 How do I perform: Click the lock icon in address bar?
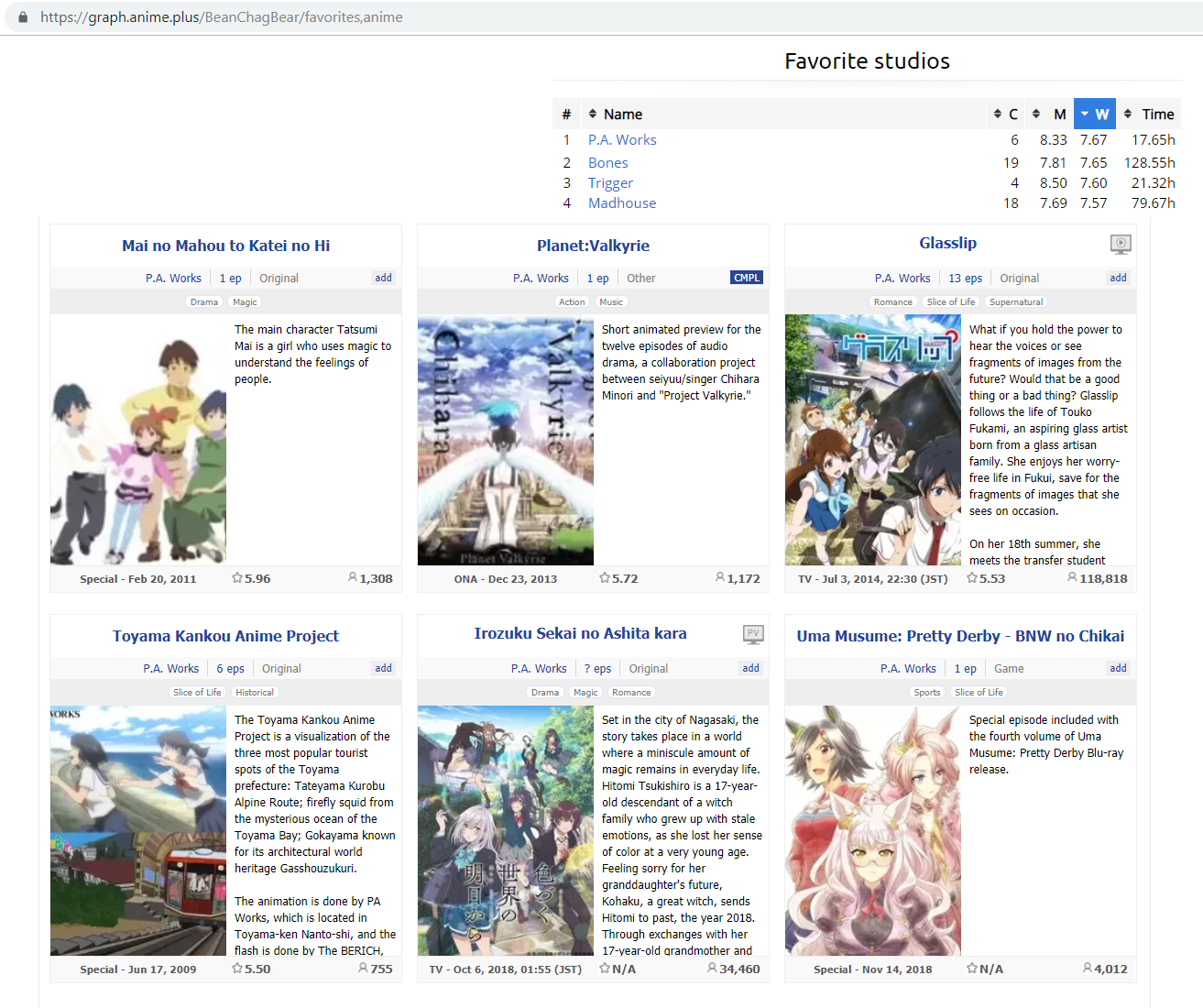coord(23,16)
